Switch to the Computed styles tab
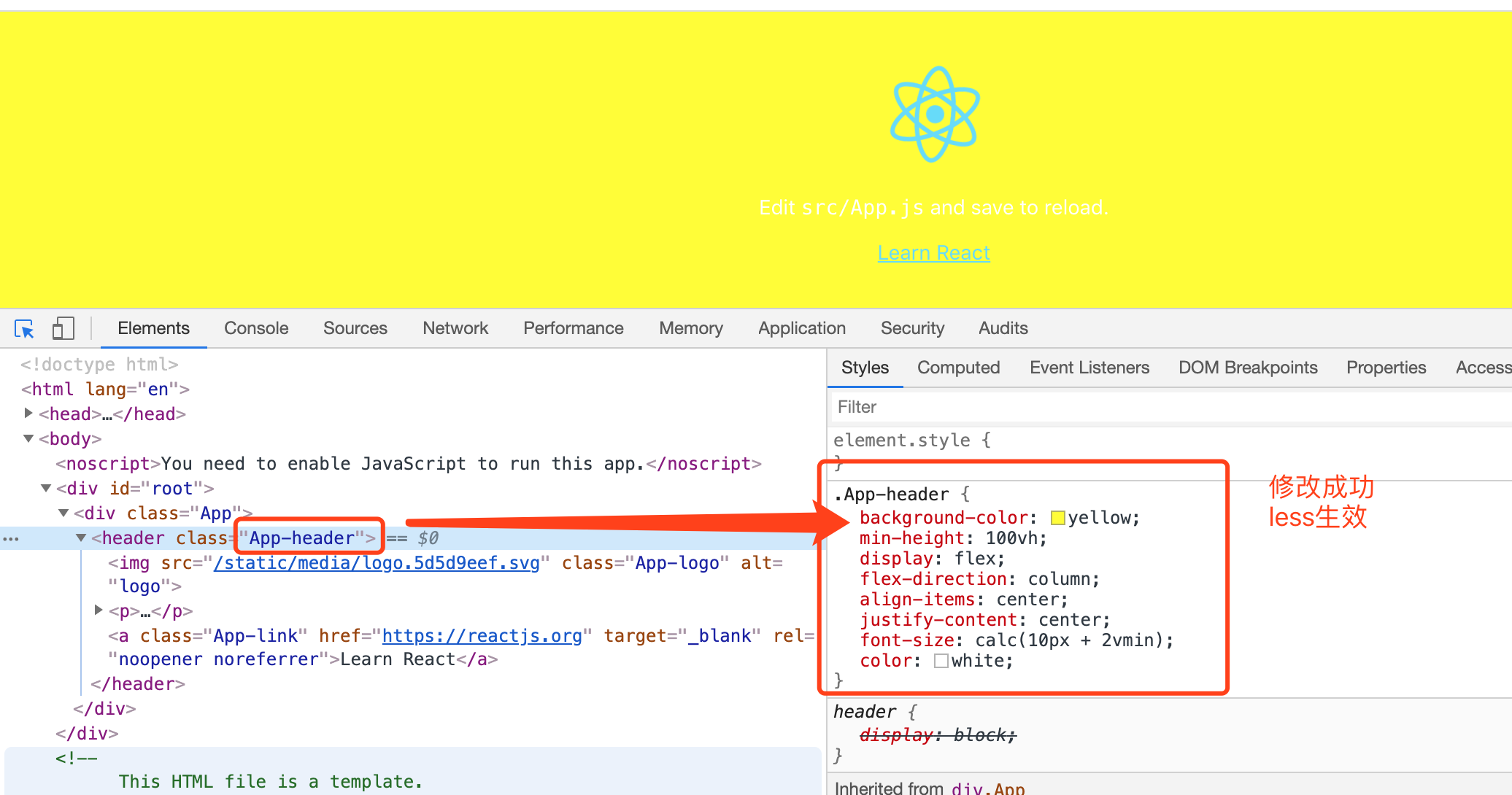1512x795 pixels. 958,367
